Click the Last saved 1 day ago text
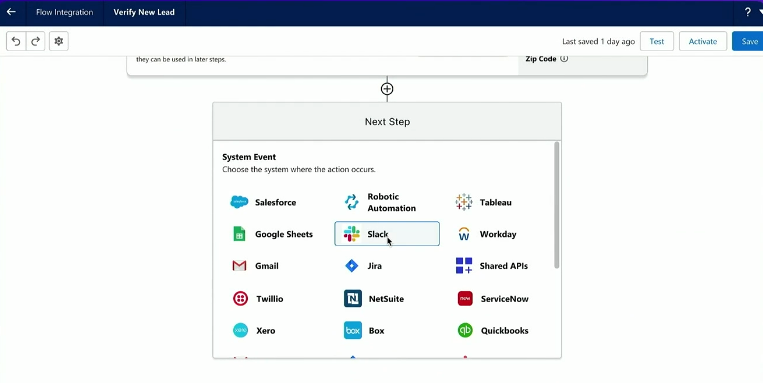Viewport: 763px width, 383px height. coord(599,41)
